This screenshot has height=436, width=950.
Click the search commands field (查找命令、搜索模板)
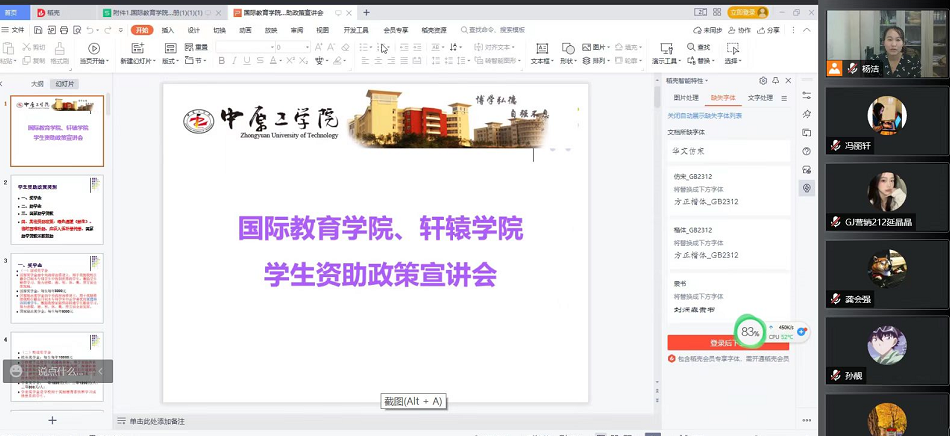tap(493, 30)
